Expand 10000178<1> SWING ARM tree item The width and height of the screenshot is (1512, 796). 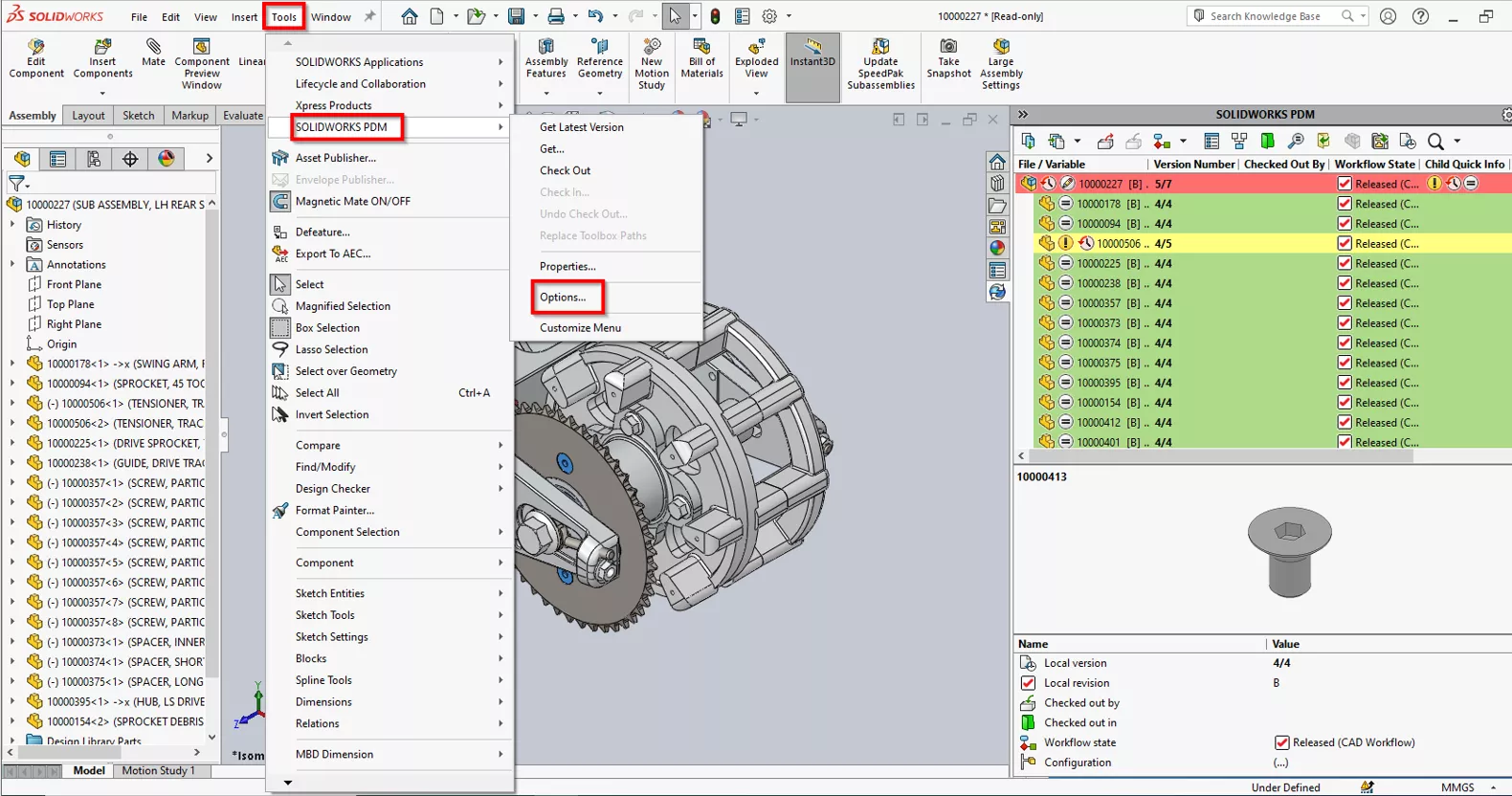[x=12, y=364]
